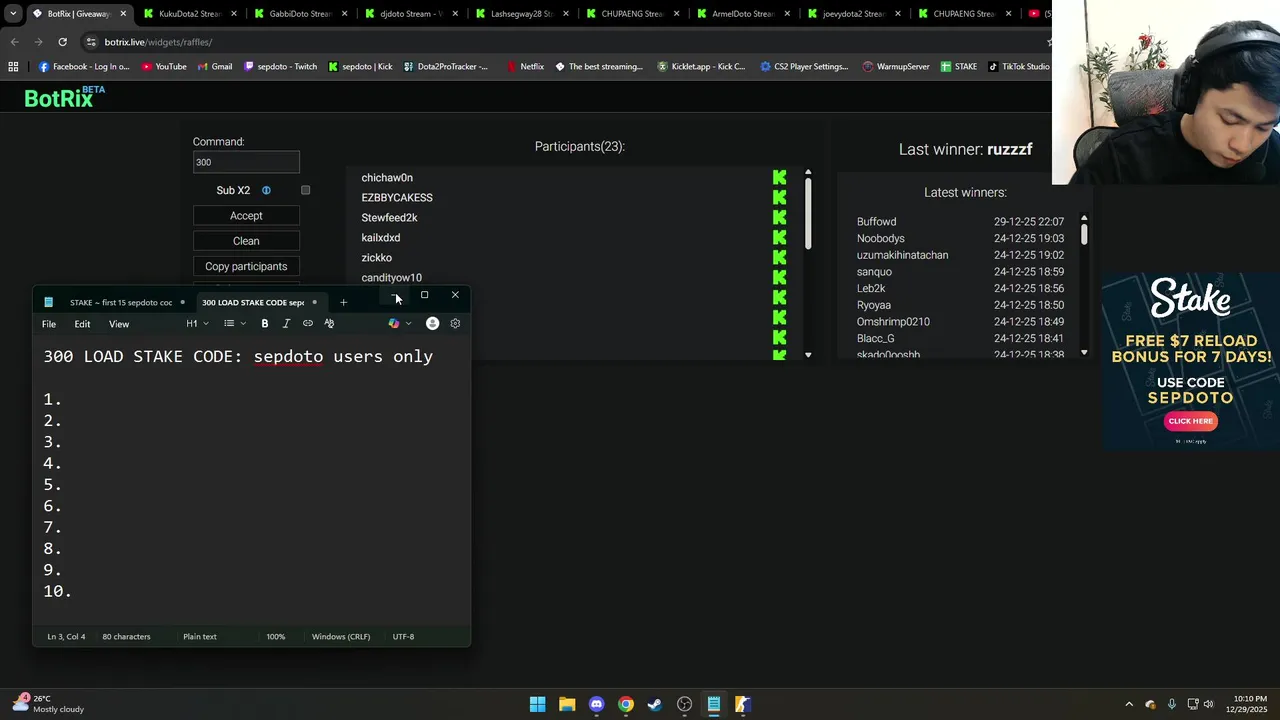Click the BotRix logo
Image resolution: width=1280 pixels, height=720 pixels.
(x=64, y=97)
